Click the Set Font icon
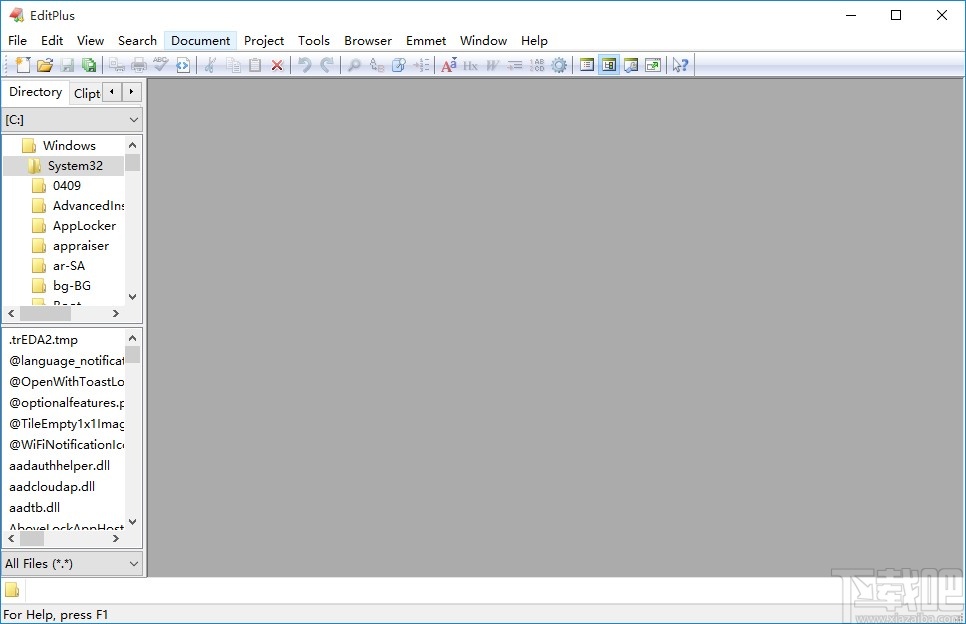966x624 pixels. 448,65
